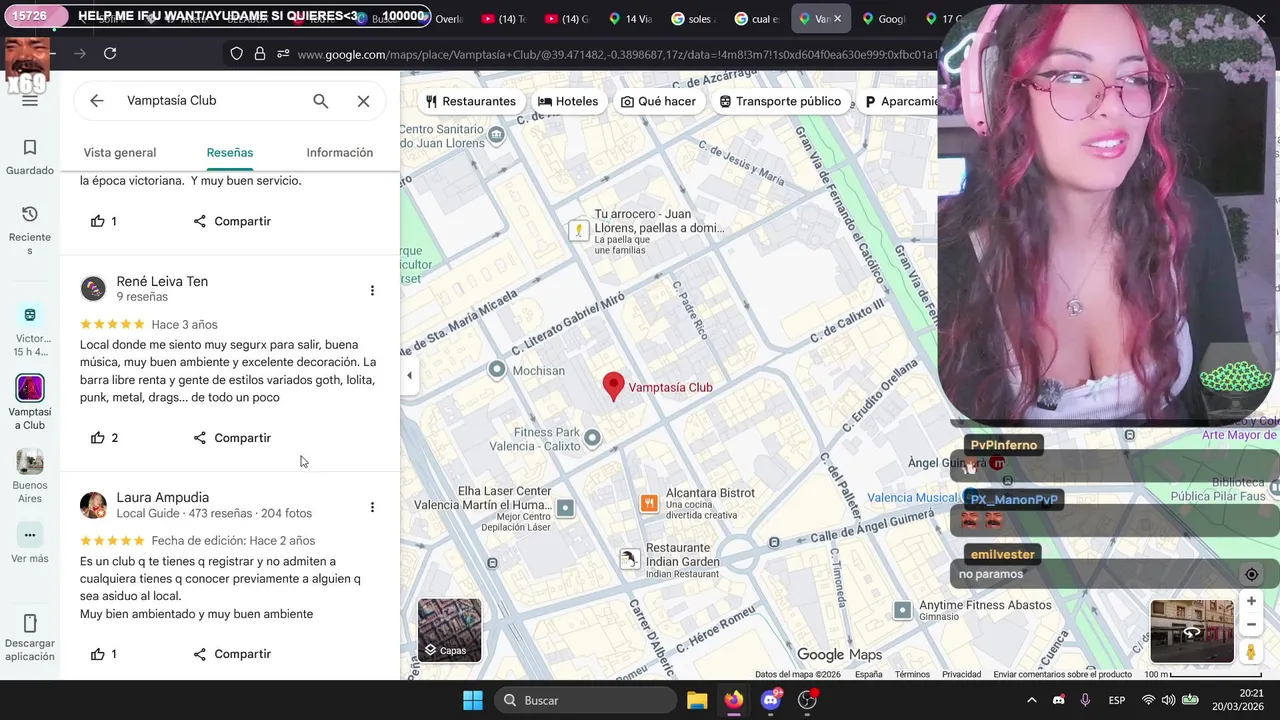Open Capas layers thumbnail
1280x720 pixels.
(x=449, y=630)
